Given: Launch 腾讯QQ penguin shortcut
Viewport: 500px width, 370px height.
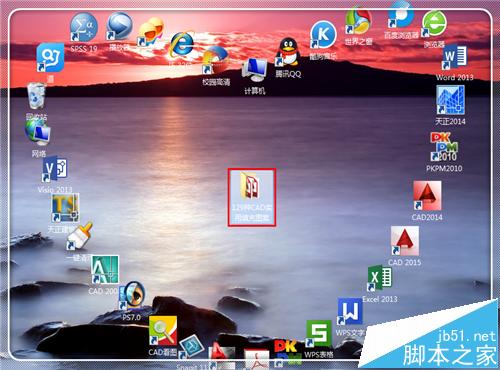Looking at the screenshot, I should (x=288, y=52).
